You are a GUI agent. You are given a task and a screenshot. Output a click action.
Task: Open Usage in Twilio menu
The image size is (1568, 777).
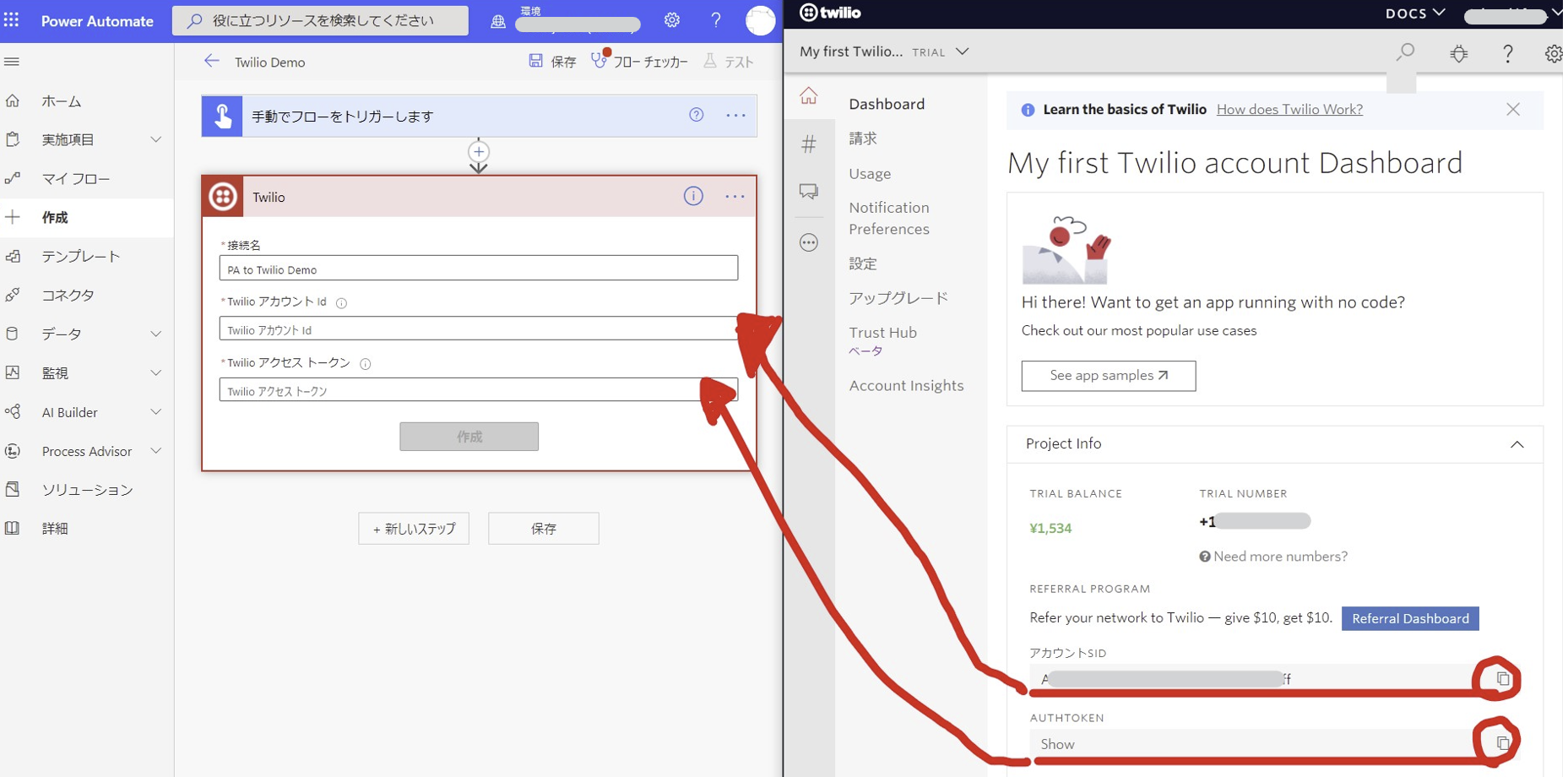(870, 173)
